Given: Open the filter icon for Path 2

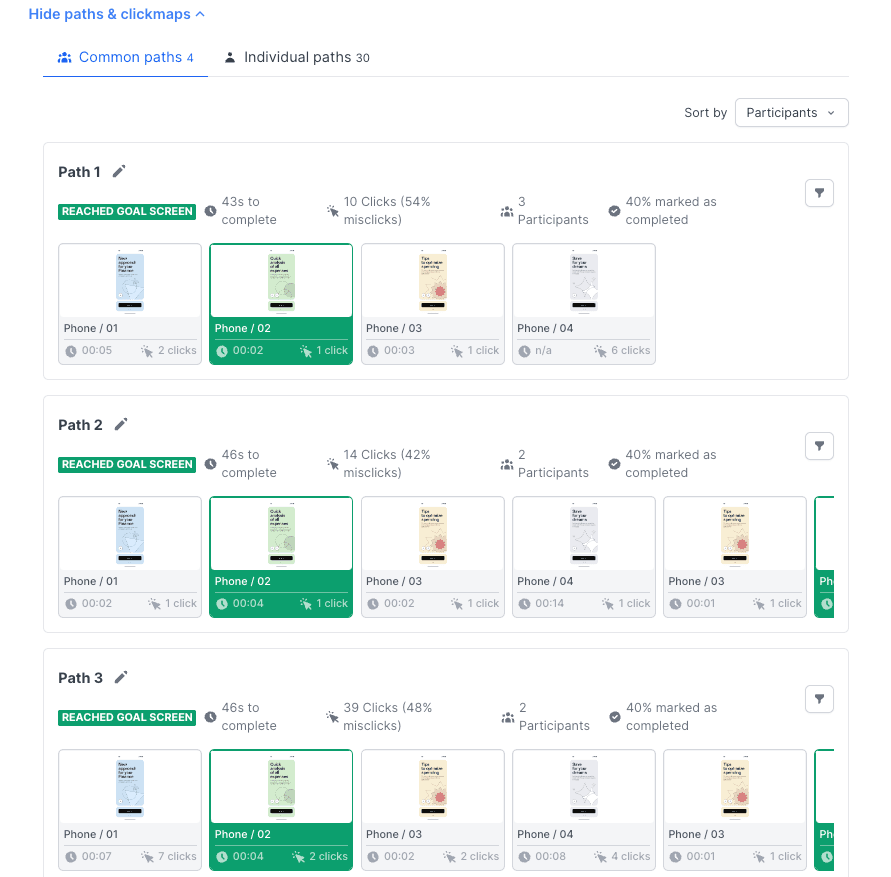Looking at the screenshot, I should point(819,445).
